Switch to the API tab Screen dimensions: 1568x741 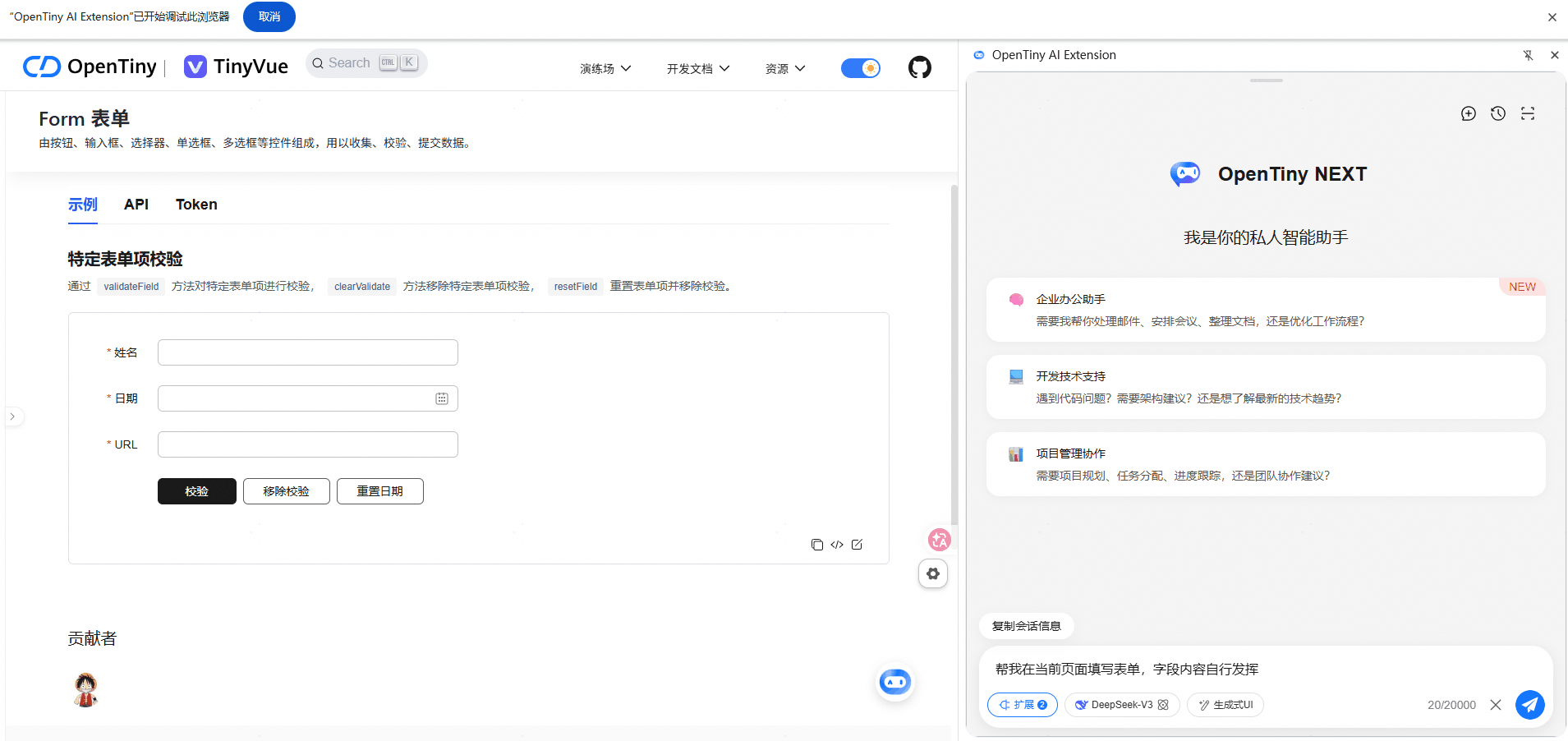click(x=136, y=205)
